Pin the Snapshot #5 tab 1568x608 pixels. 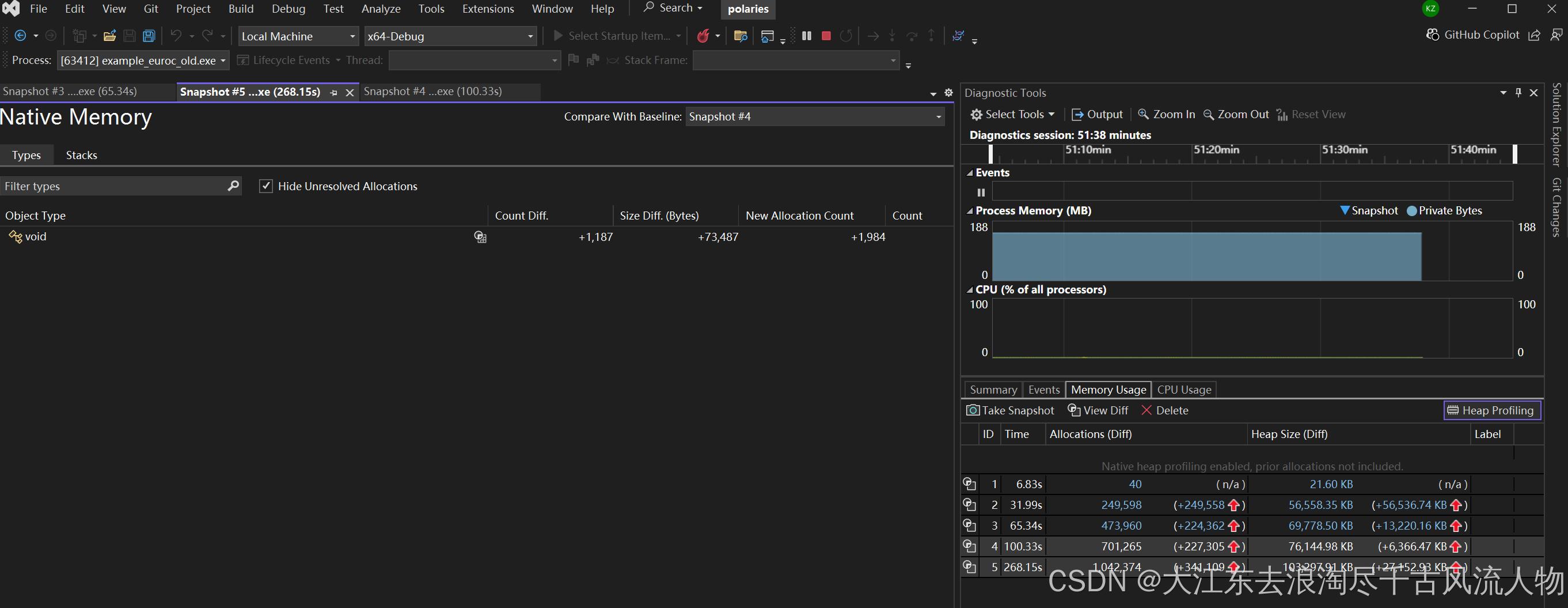[334, 93]
